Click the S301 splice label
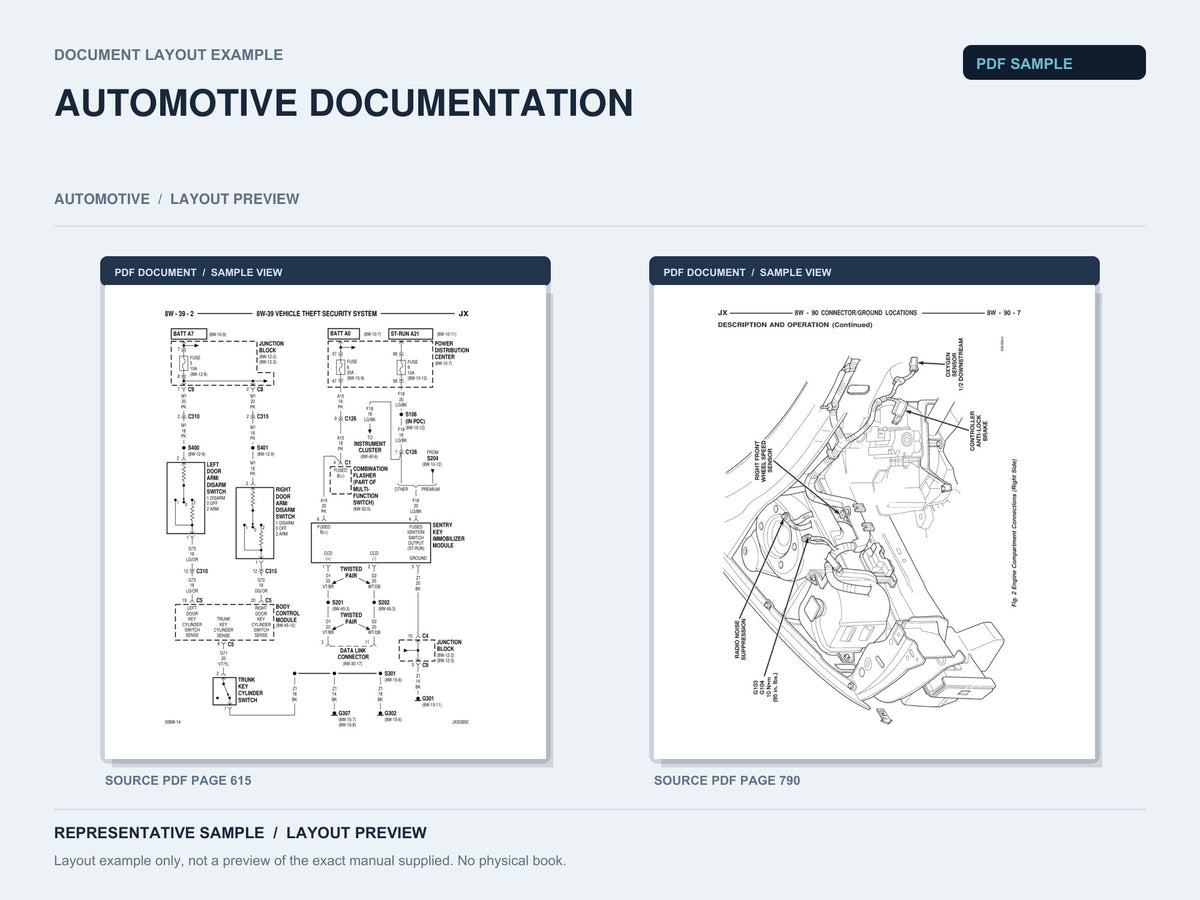Screen dimensions: 1200x900 coord(390,674)
